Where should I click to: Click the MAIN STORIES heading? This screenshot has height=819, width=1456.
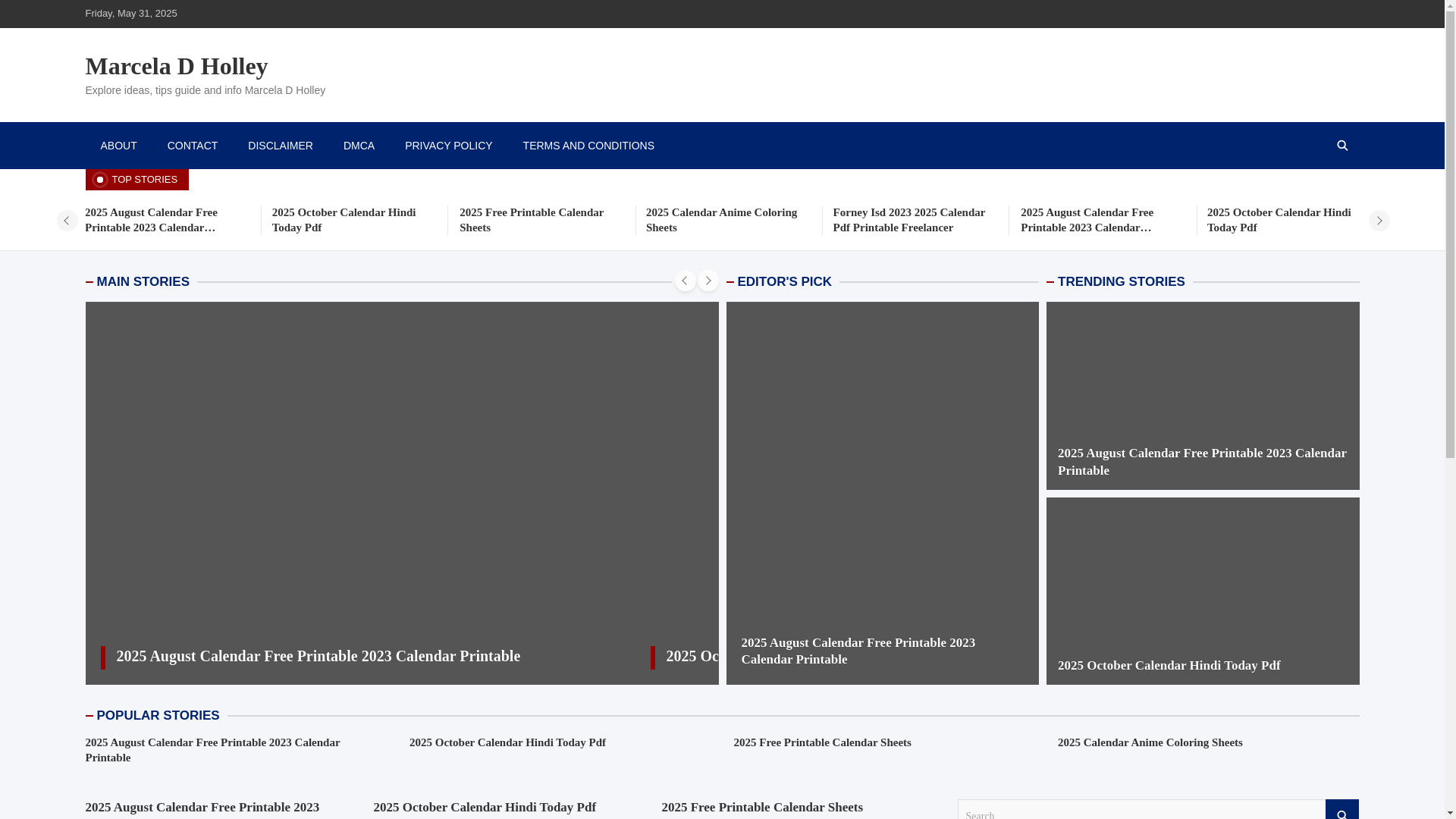pyautogui.click(x=143, y=281)
